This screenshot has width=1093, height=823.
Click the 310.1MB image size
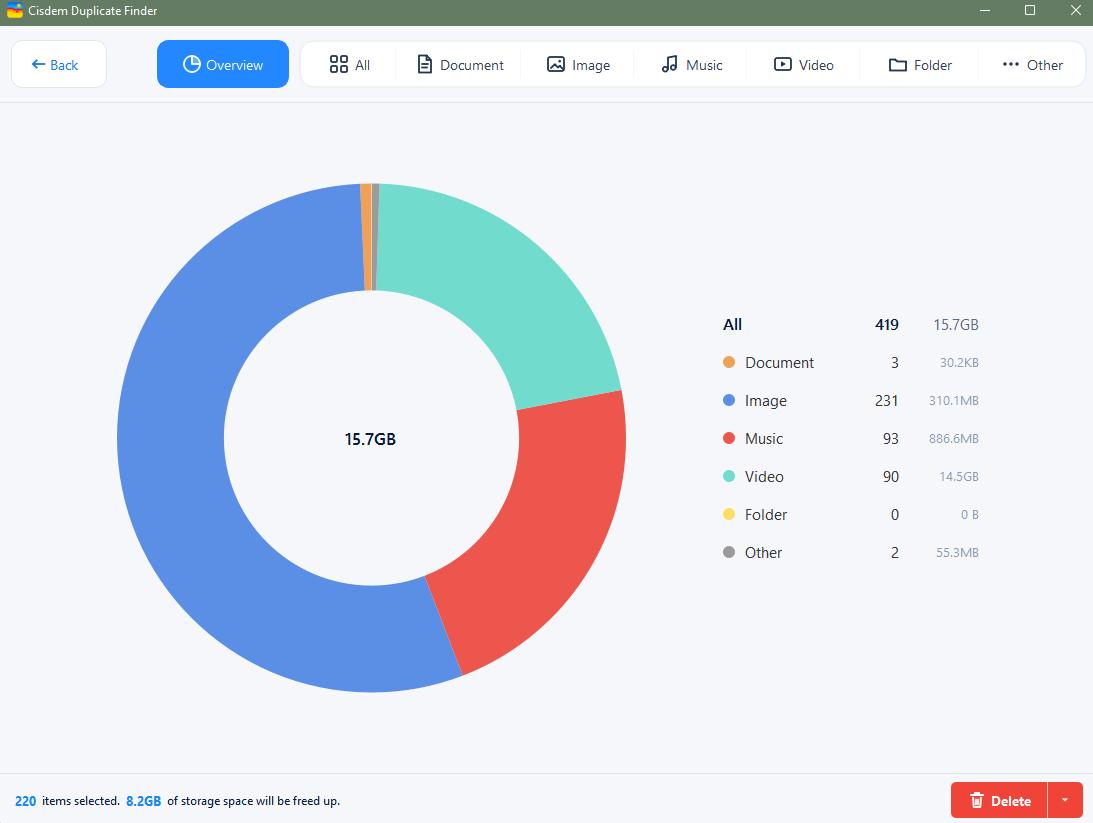tap(954, 401)
